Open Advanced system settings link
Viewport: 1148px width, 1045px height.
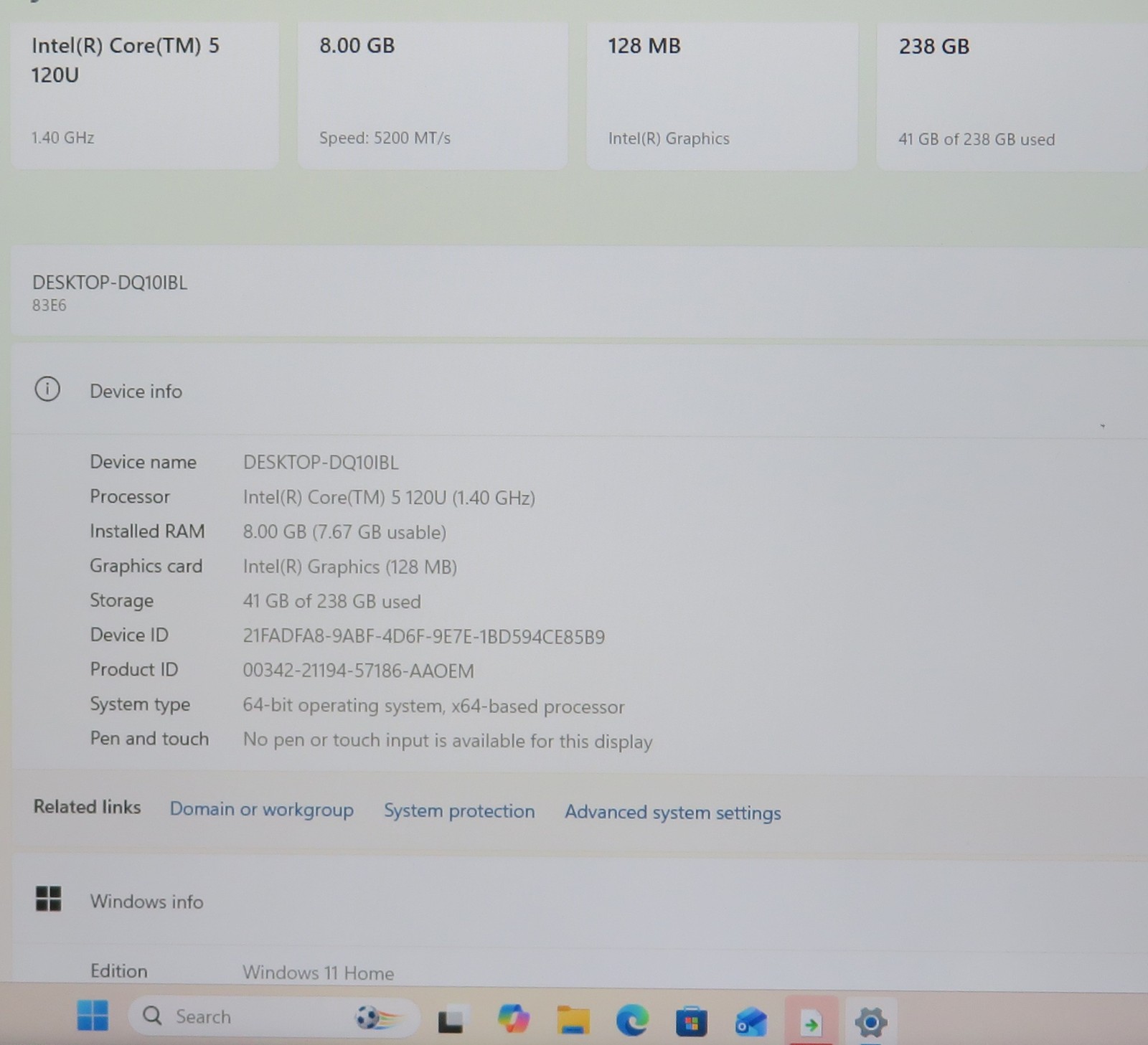pos(672,812)
